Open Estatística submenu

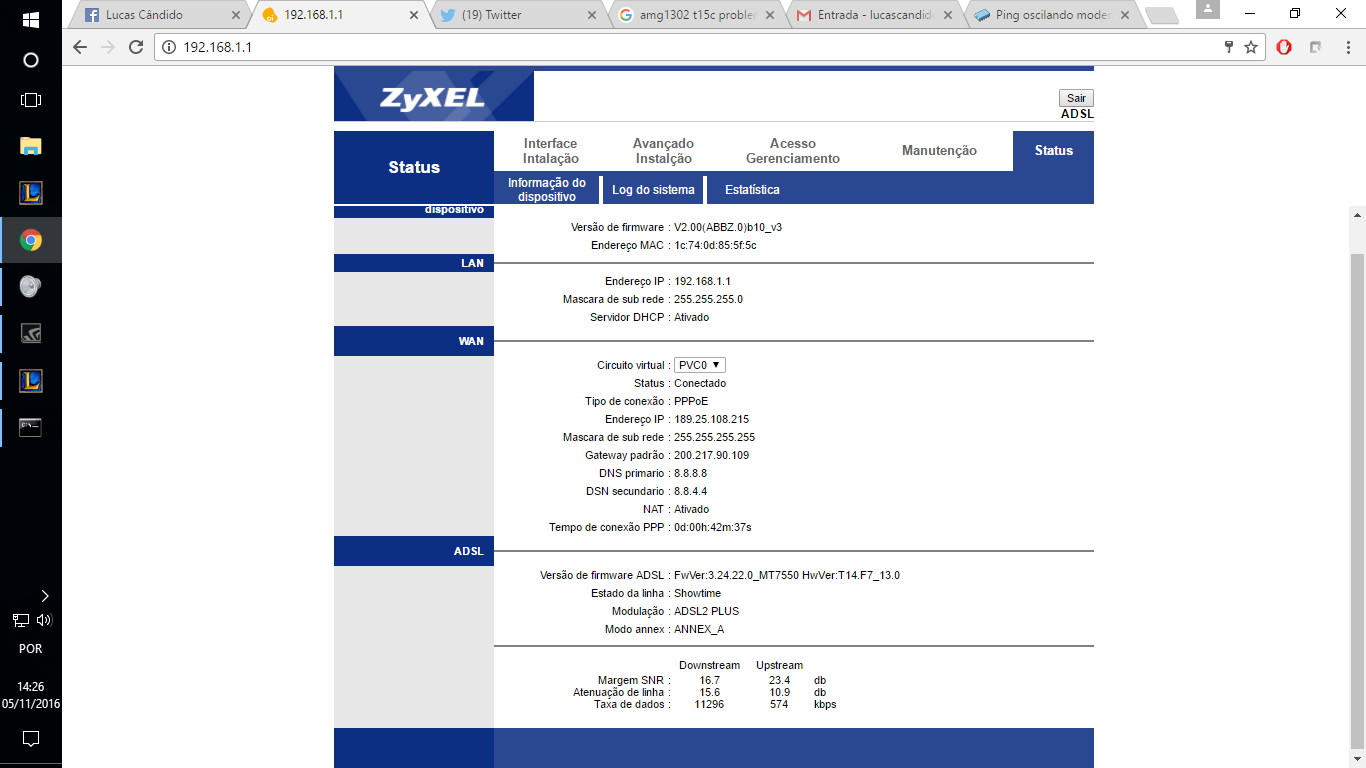point(752,189)
